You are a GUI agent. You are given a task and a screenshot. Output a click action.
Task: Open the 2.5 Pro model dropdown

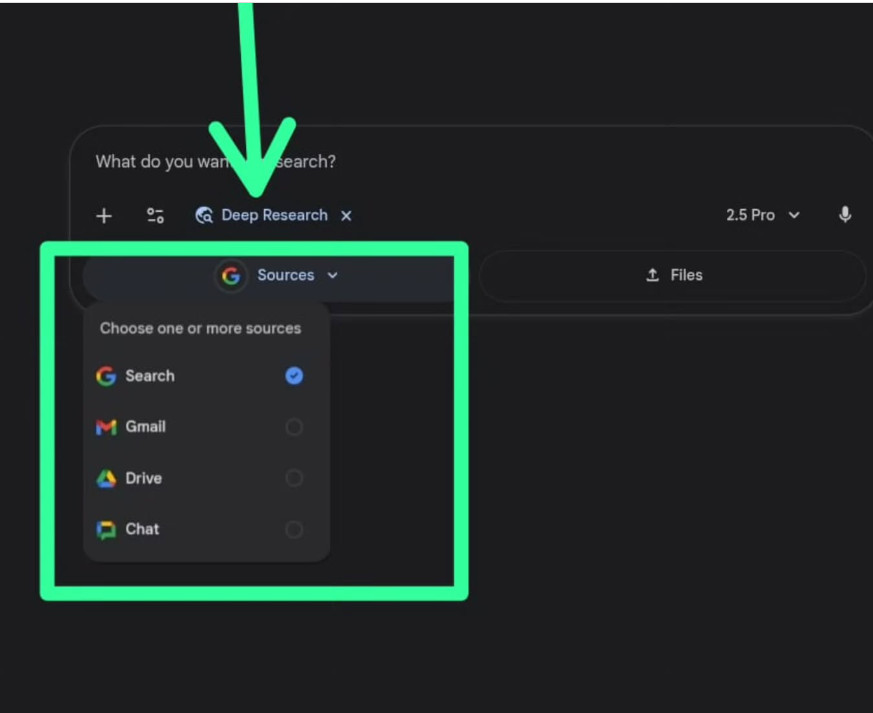[763, 215]
